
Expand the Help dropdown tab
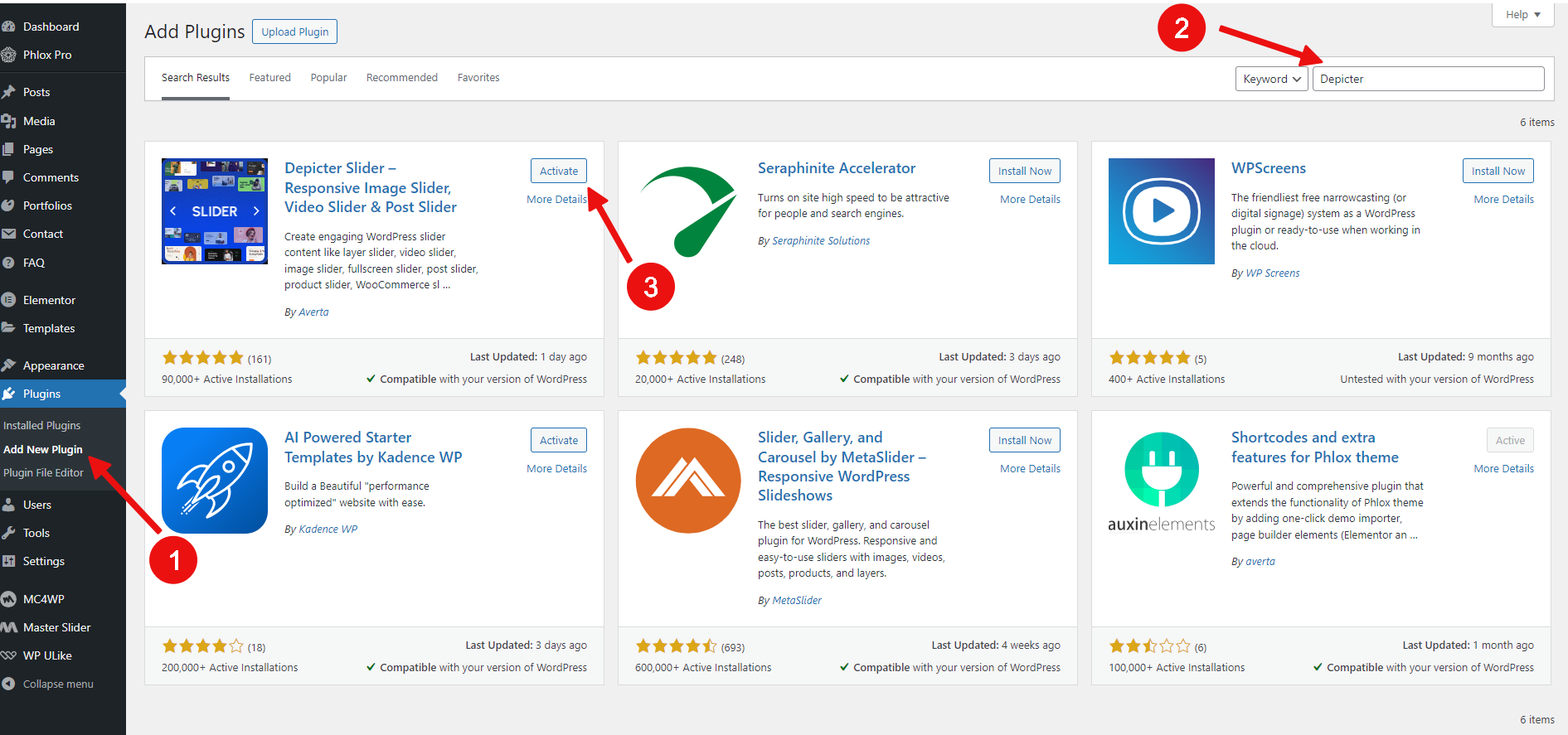click(1522, 14)
